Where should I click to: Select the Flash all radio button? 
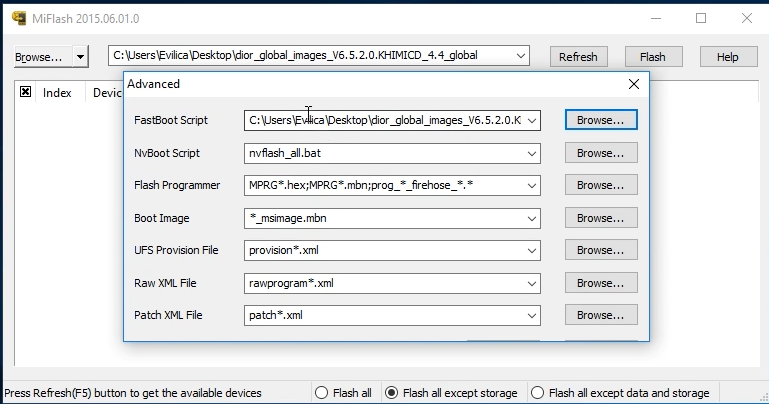pos(321,393)
